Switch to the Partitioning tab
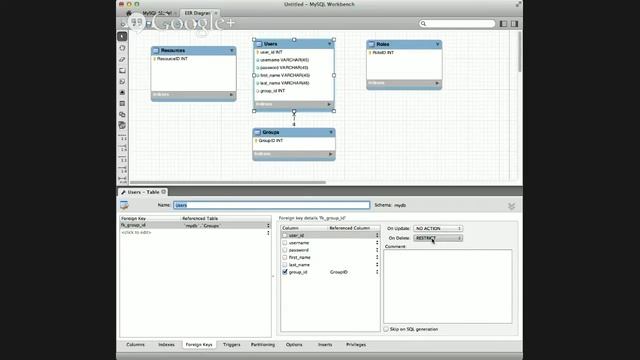The height and width of the screenshot is (360, 640). (x=263, y=345)
